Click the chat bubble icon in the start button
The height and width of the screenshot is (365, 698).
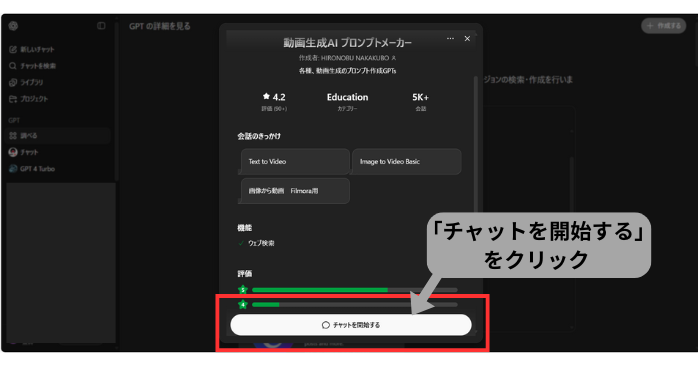click(x=326, y=325)
